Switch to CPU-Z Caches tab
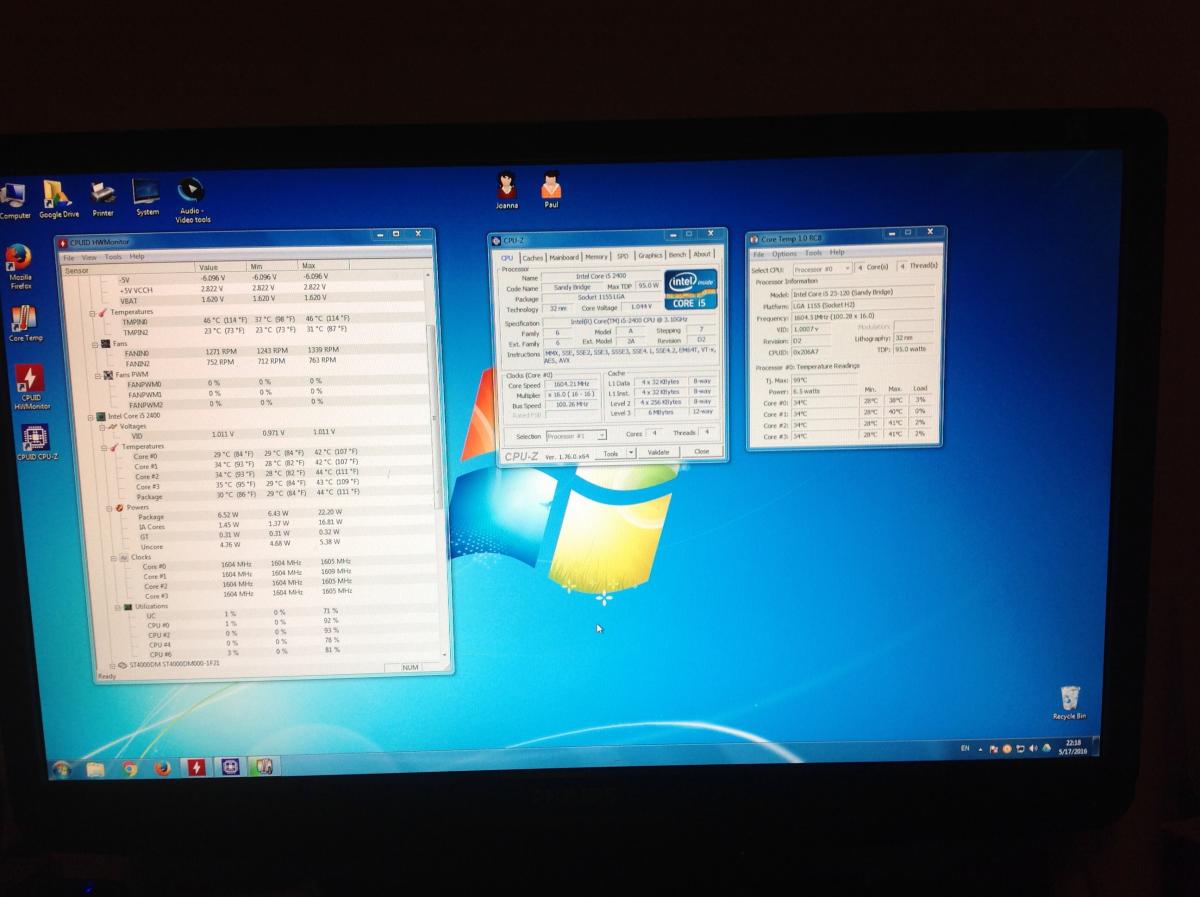The image size is (1200, 897). 532,257
